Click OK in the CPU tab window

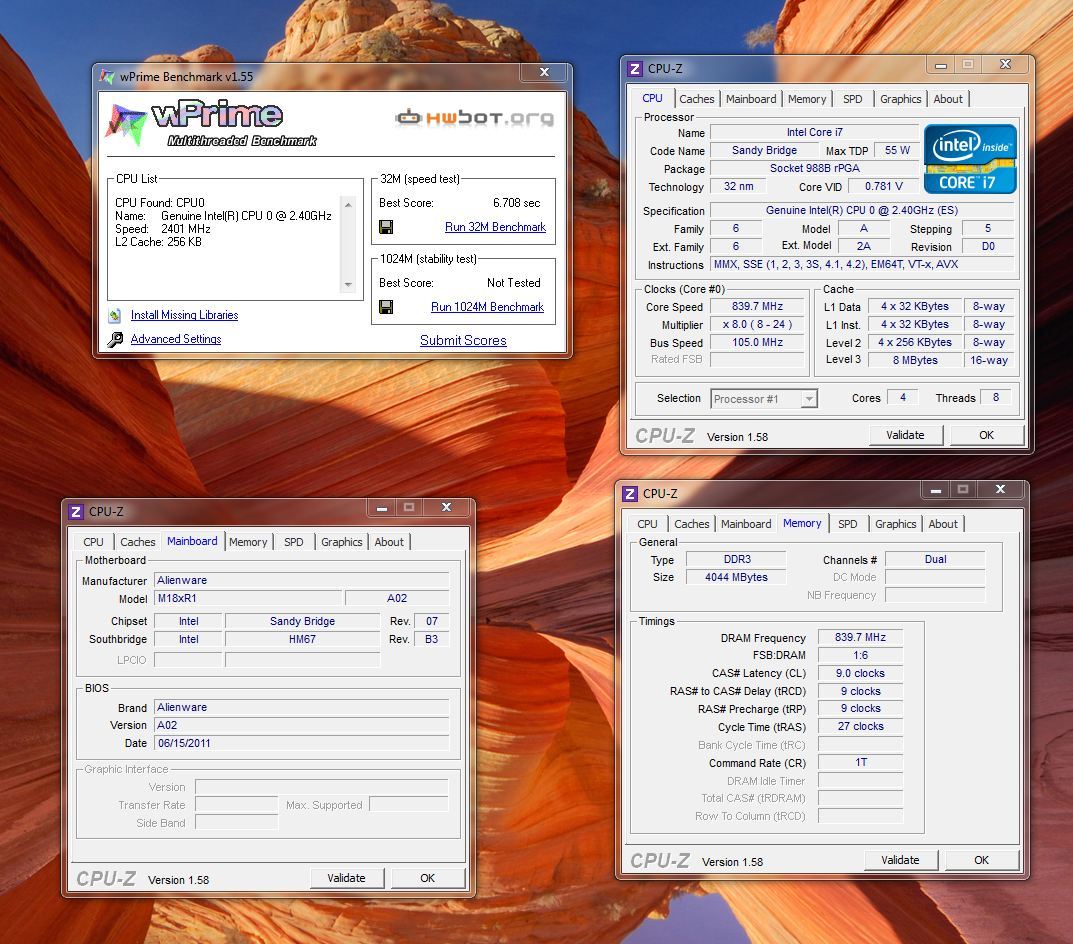(986, 435)
